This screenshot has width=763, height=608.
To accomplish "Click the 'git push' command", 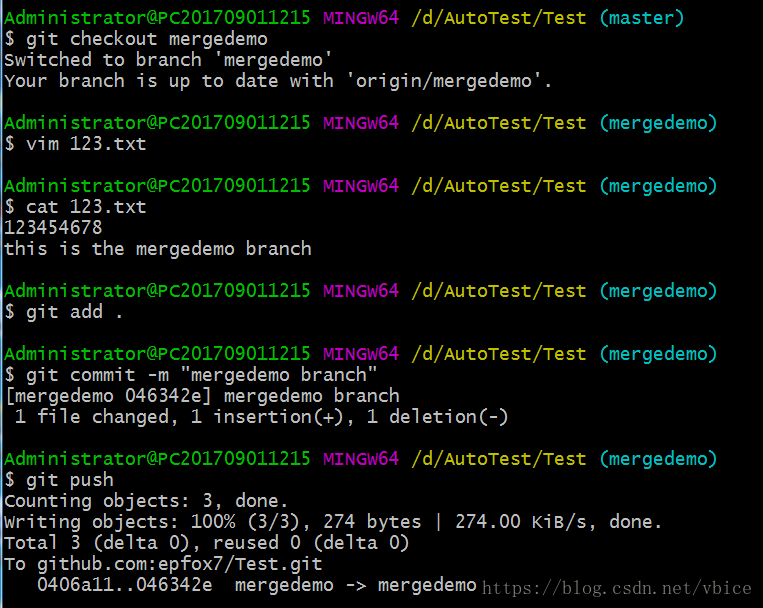I will (x=70, y=480).
